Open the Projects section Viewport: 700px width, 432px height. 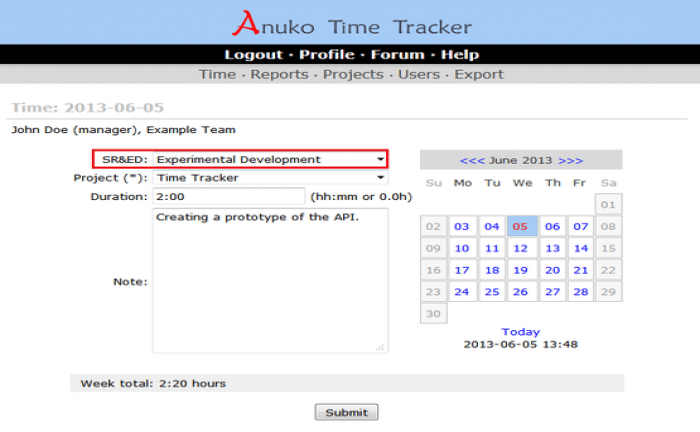click(x=352, y=74)
